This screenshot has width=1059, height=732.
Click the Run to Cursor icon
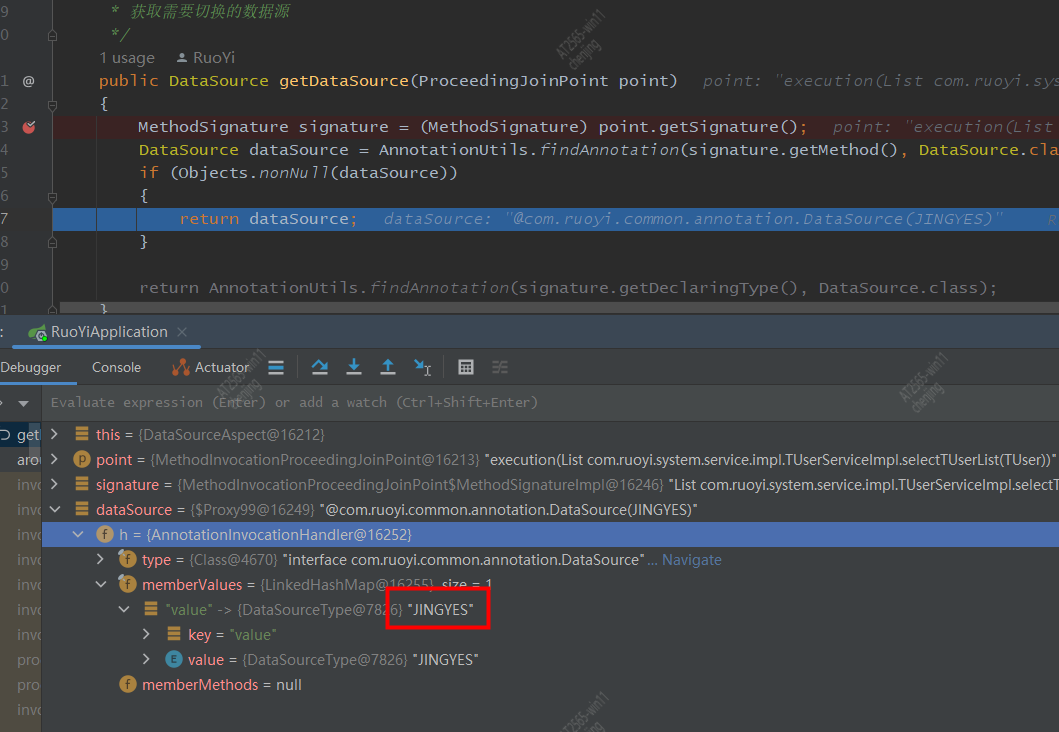tap(422, 367)
